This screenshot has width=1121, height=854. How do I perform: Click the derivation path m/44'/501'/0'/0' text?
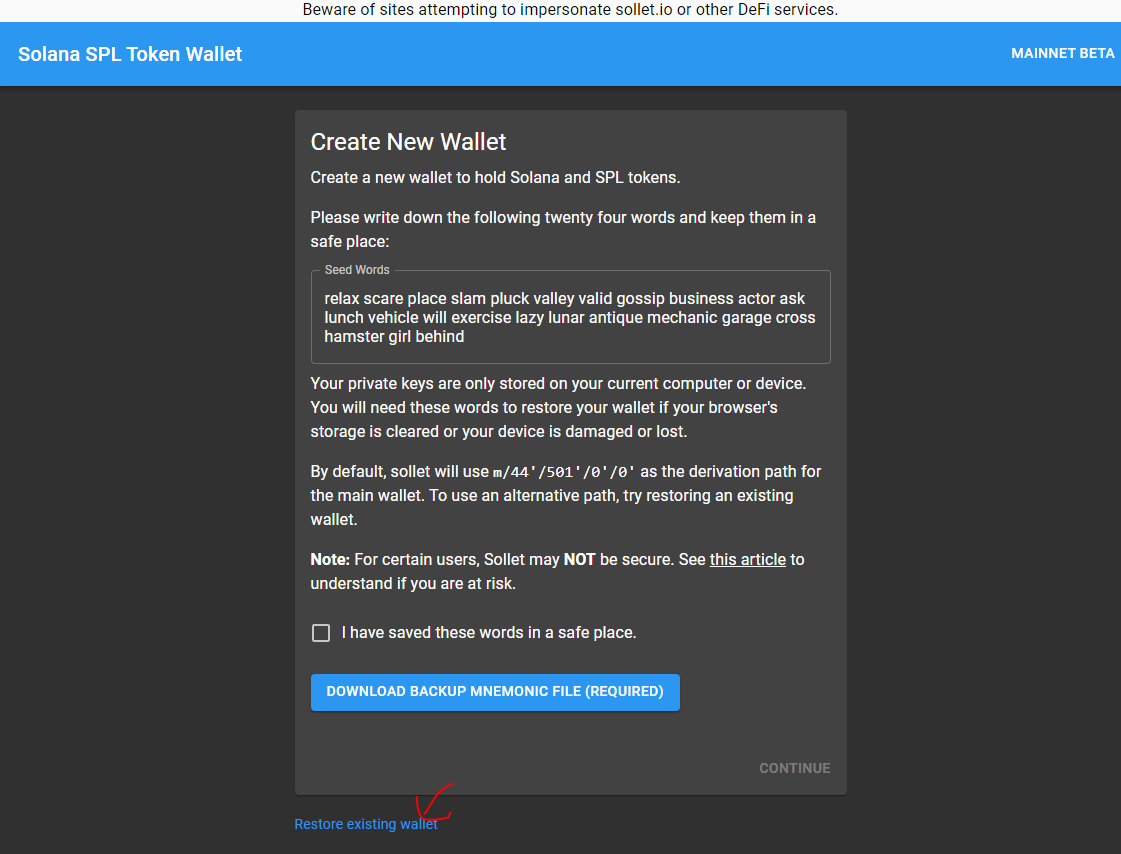[564, 472]
